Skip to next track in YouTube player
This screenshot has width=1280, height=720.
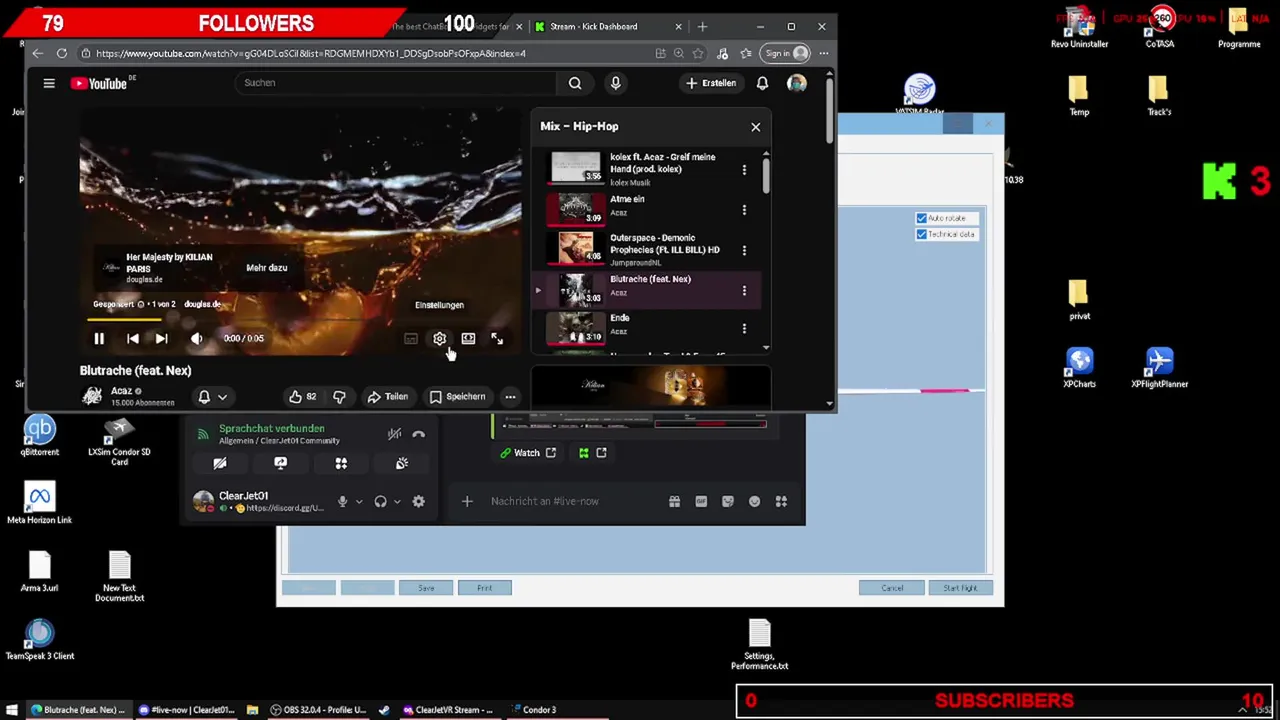pyautogui.click(x=161, y=339)
